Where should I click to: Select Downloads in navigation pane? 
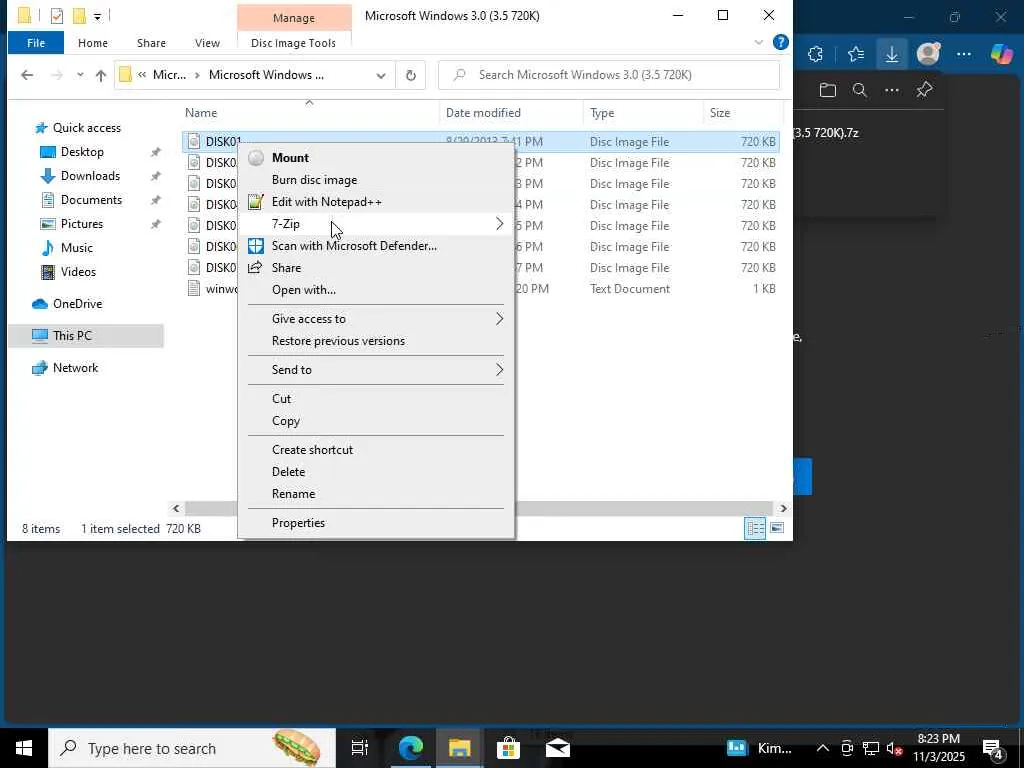(x=90, y=176)
